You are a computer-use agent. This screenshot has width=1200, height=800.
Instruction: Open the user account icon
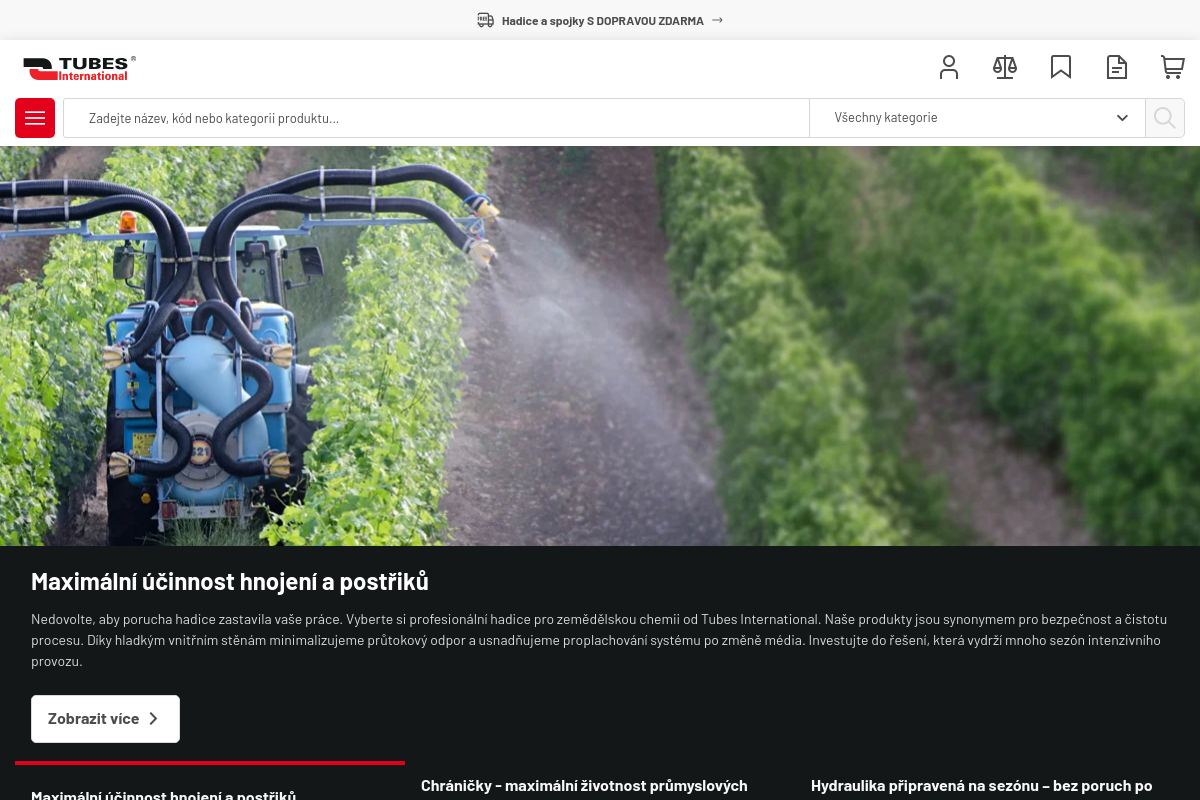[x=949, y=67]
